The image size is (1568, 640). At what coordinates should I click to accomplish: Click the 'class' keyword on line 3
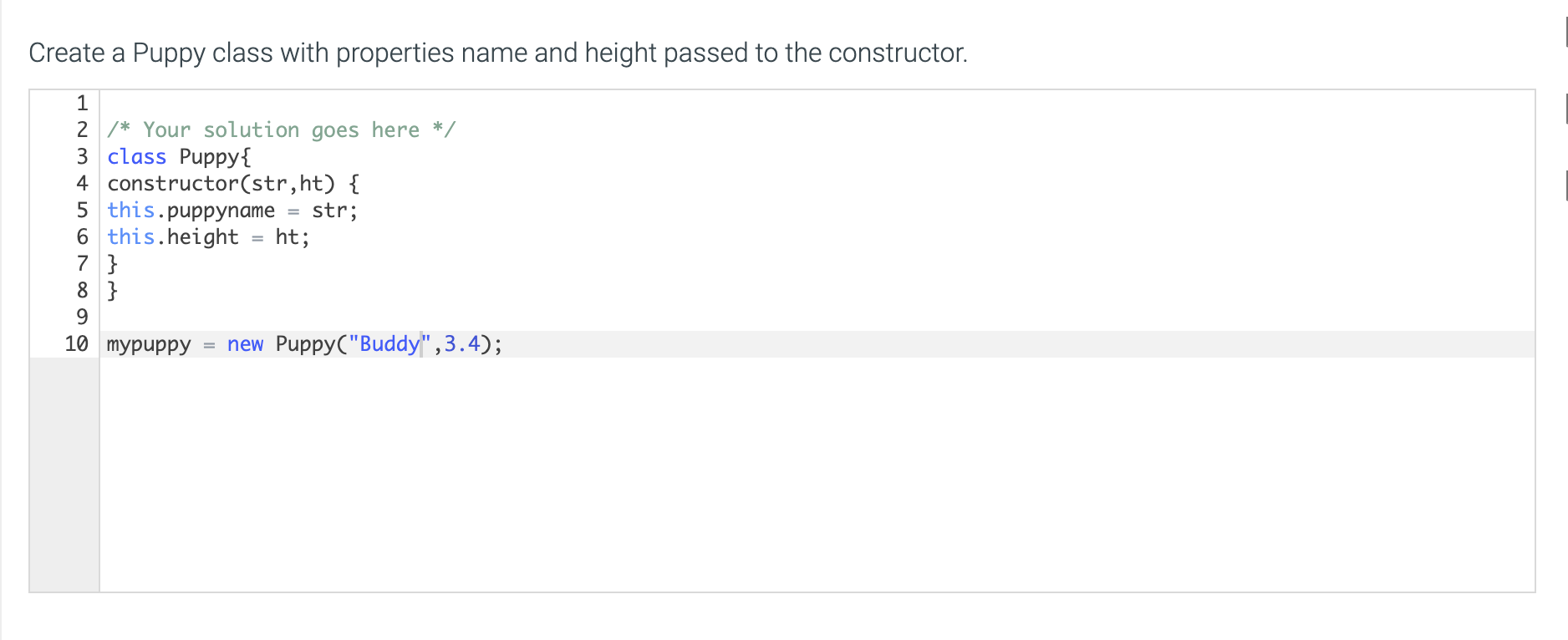137,156
